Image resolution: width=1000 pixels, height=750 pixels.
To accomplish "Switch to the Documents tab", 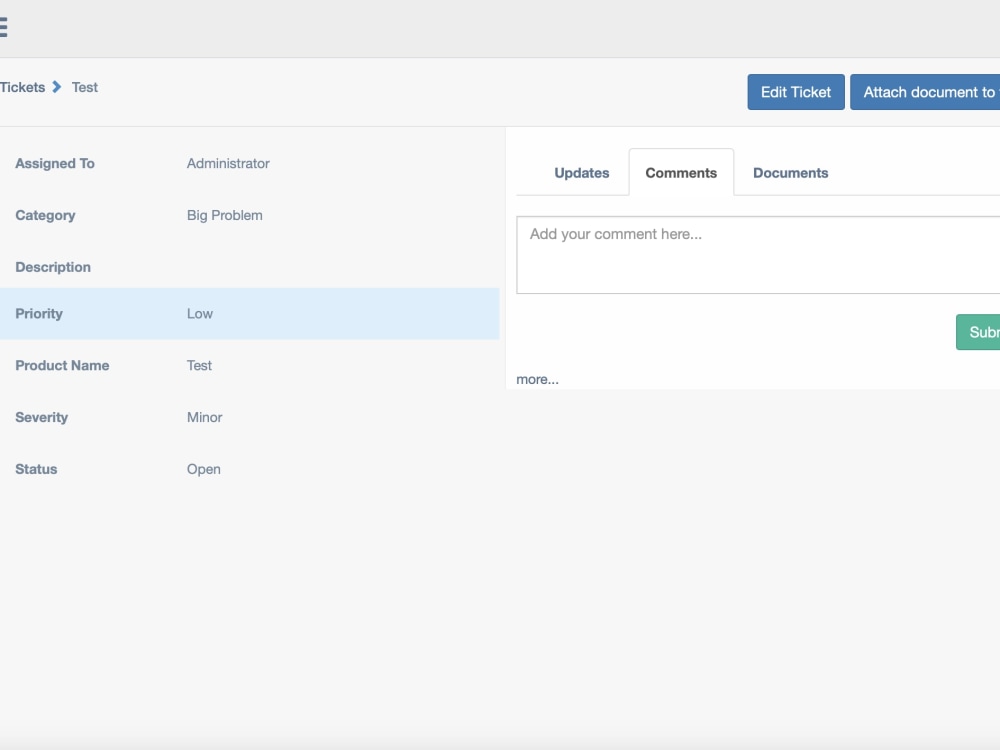I will [x=790, y=172].
